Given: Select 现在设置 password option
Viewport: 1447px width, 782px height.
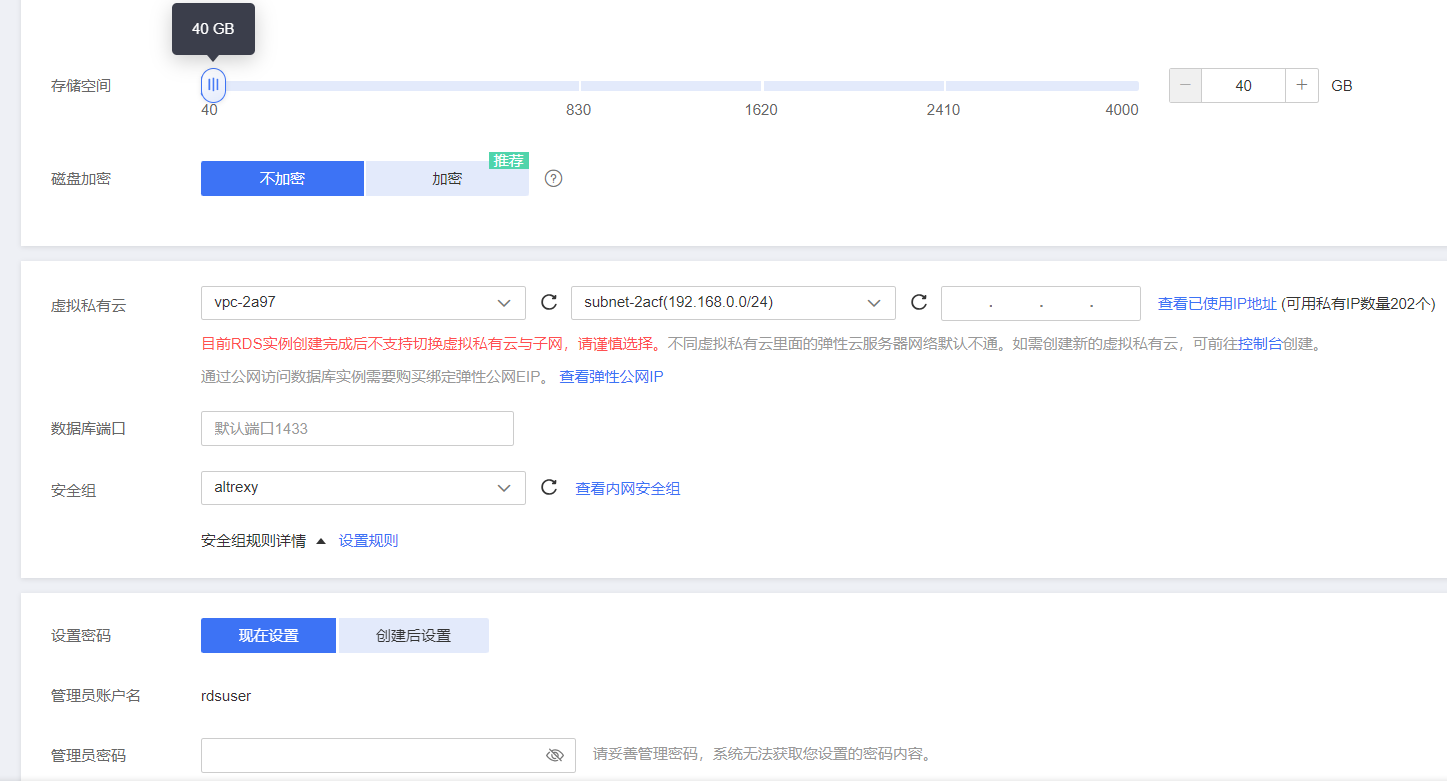Looking at the screenshot, I should (x=268, y=636).
